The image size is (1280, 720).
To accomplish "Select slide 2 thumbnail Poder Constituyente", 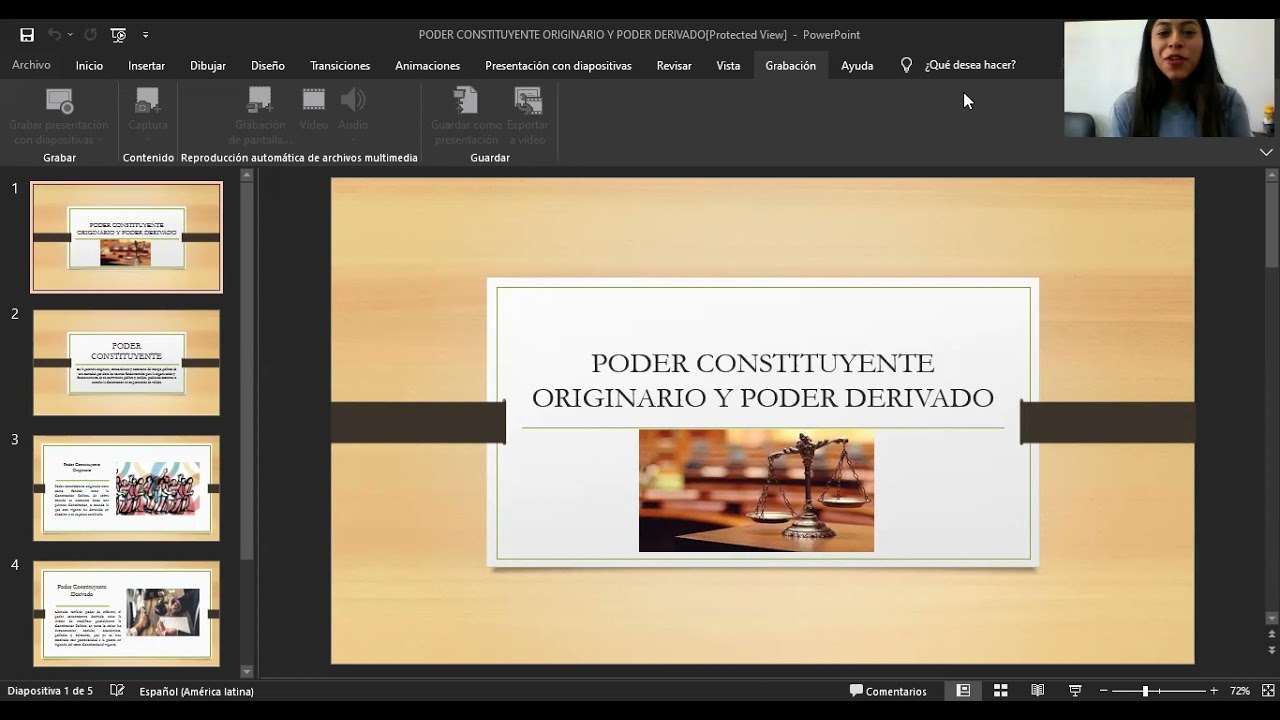I will pos(126,362).
